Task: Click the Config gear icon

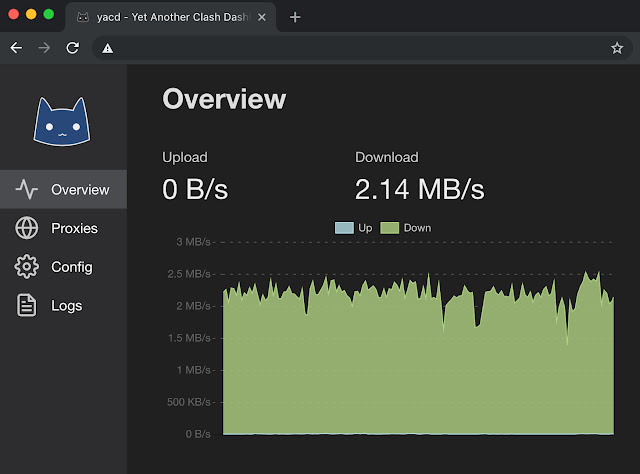Action: (x=27, y=267)
